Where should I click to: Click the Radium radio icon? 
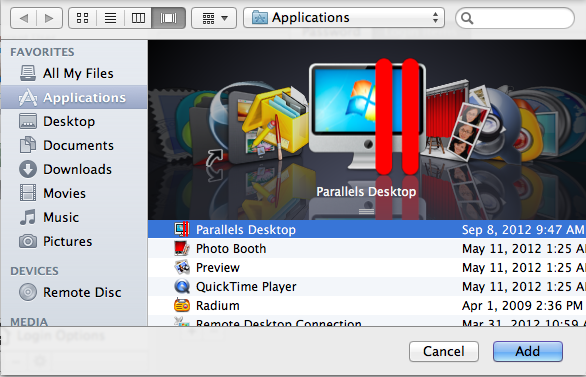point(182,305)
